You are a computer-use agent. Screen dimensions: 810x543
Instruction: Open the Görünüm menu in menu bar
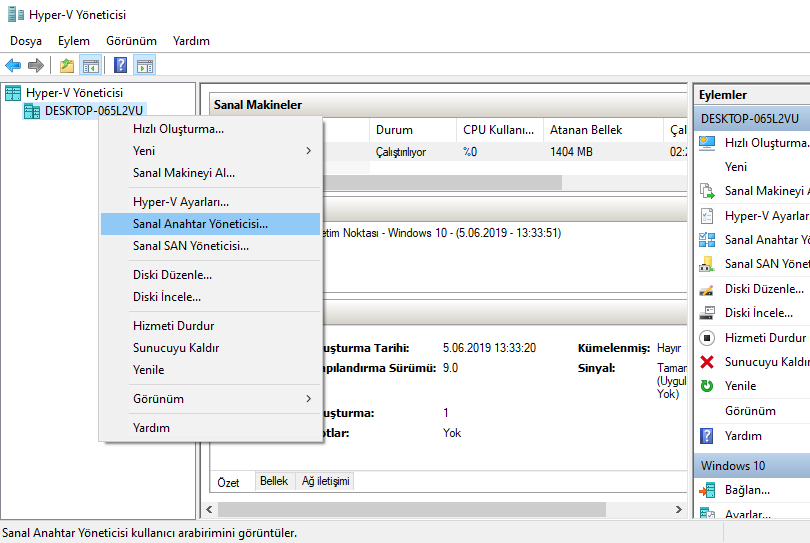tap(131, 41)
